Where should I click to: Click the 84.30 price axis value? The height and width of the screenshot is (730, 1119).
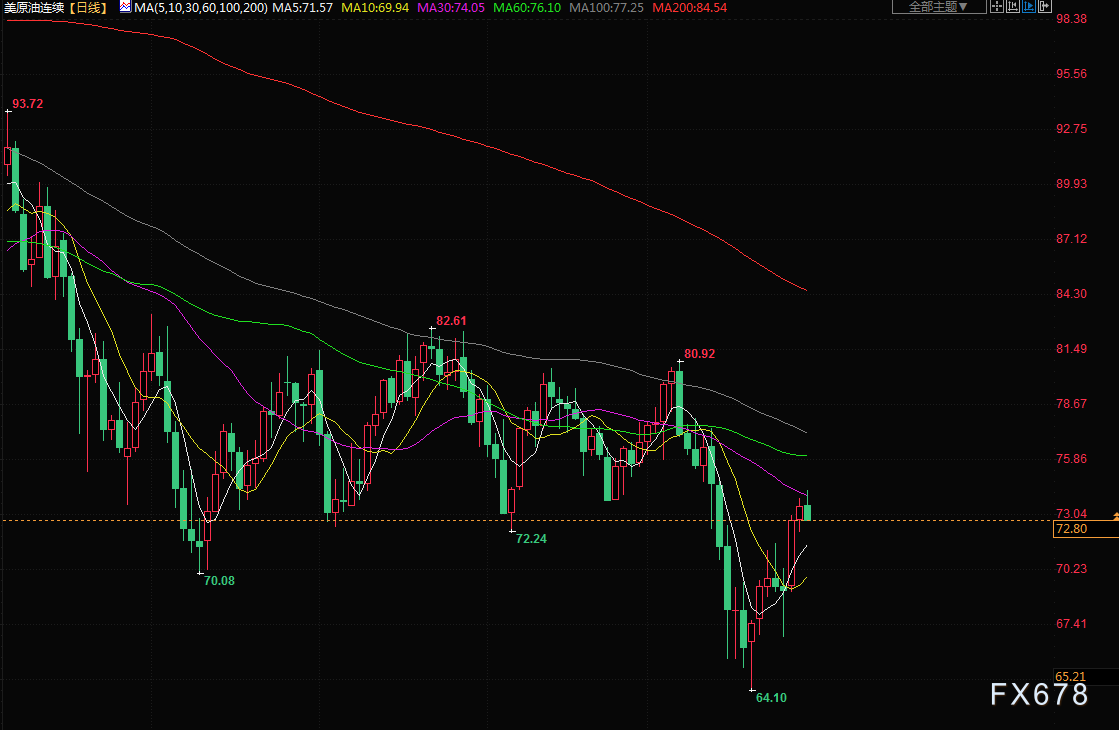(x=1071, y=293)
